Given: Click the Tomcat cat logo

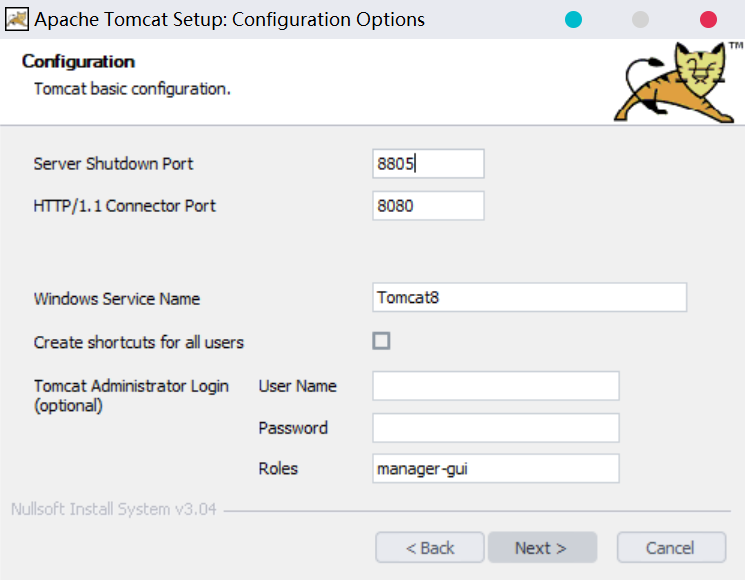Looking at the screenshot, I should pyautogui.click(x=677, y=82).
